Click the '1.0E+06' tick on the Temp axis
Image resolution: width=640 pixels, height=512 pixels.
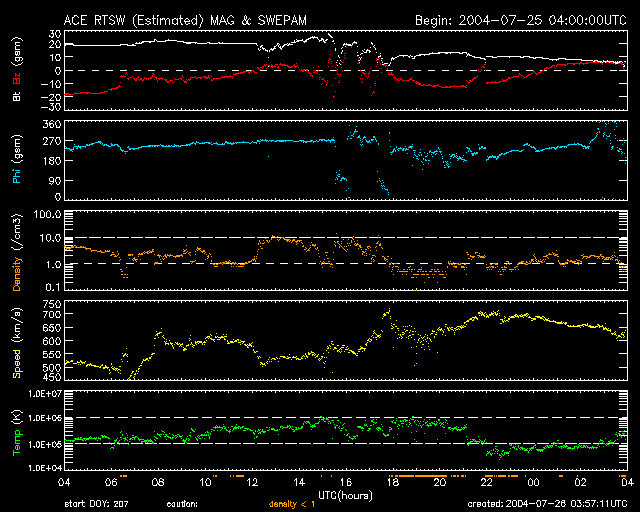[45, 418]
